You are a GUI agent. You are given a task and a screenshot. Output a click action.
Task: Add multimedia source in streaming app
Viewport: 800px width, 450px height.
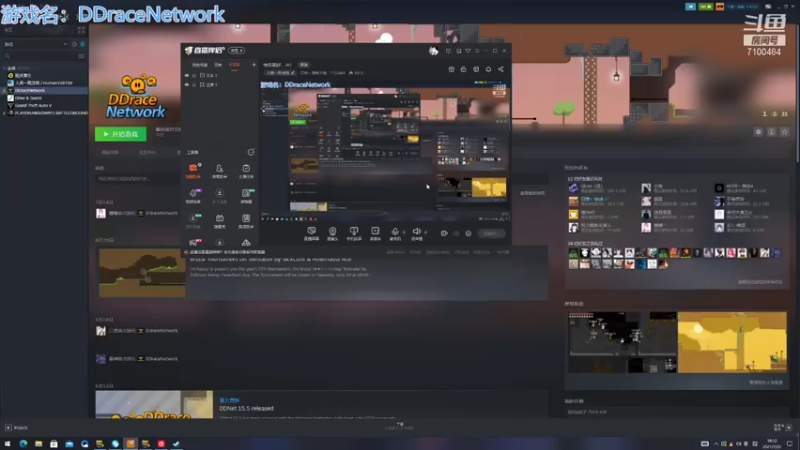pyautogui.click(x=375, y=233)
